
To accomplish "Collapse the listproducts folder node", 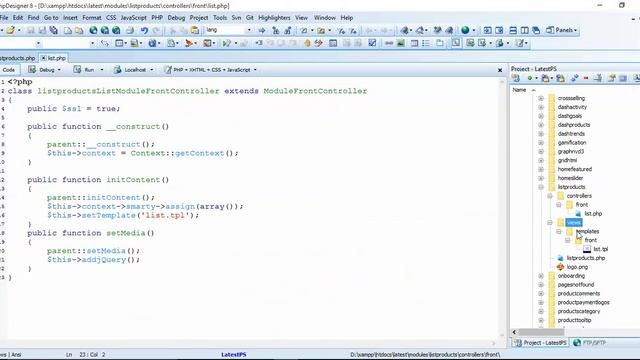I will point(541,187).
